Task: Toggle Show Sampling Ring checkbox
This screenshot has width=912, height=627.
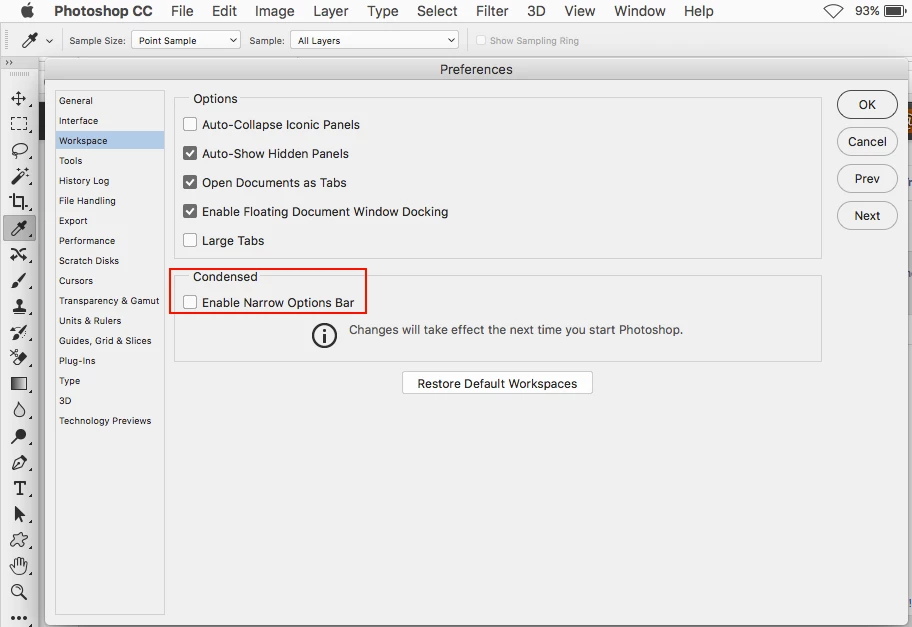Action: tap(481, 41)
